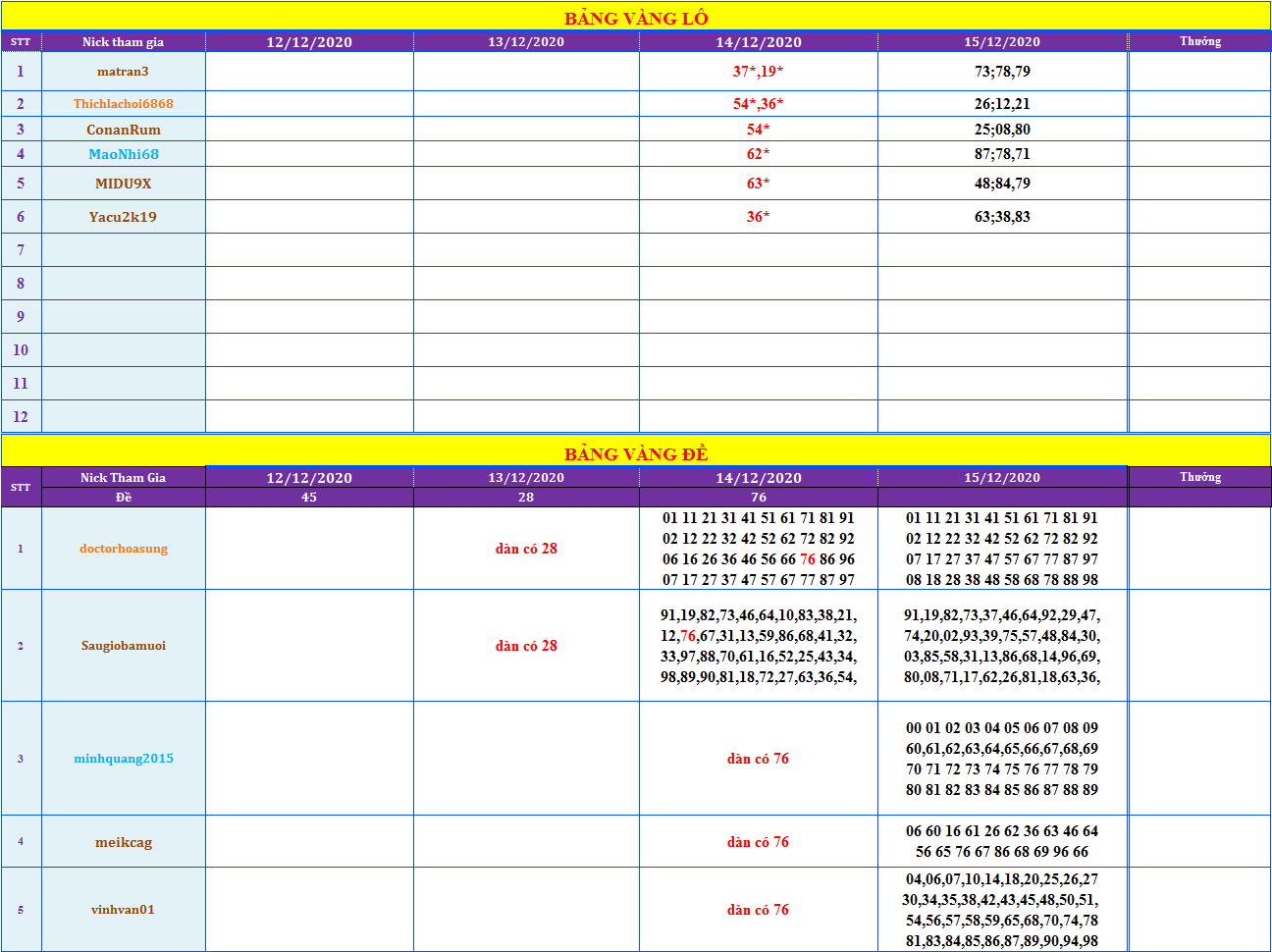
Task: Click cell 63;38,83
Action: tap(1002, 217)
